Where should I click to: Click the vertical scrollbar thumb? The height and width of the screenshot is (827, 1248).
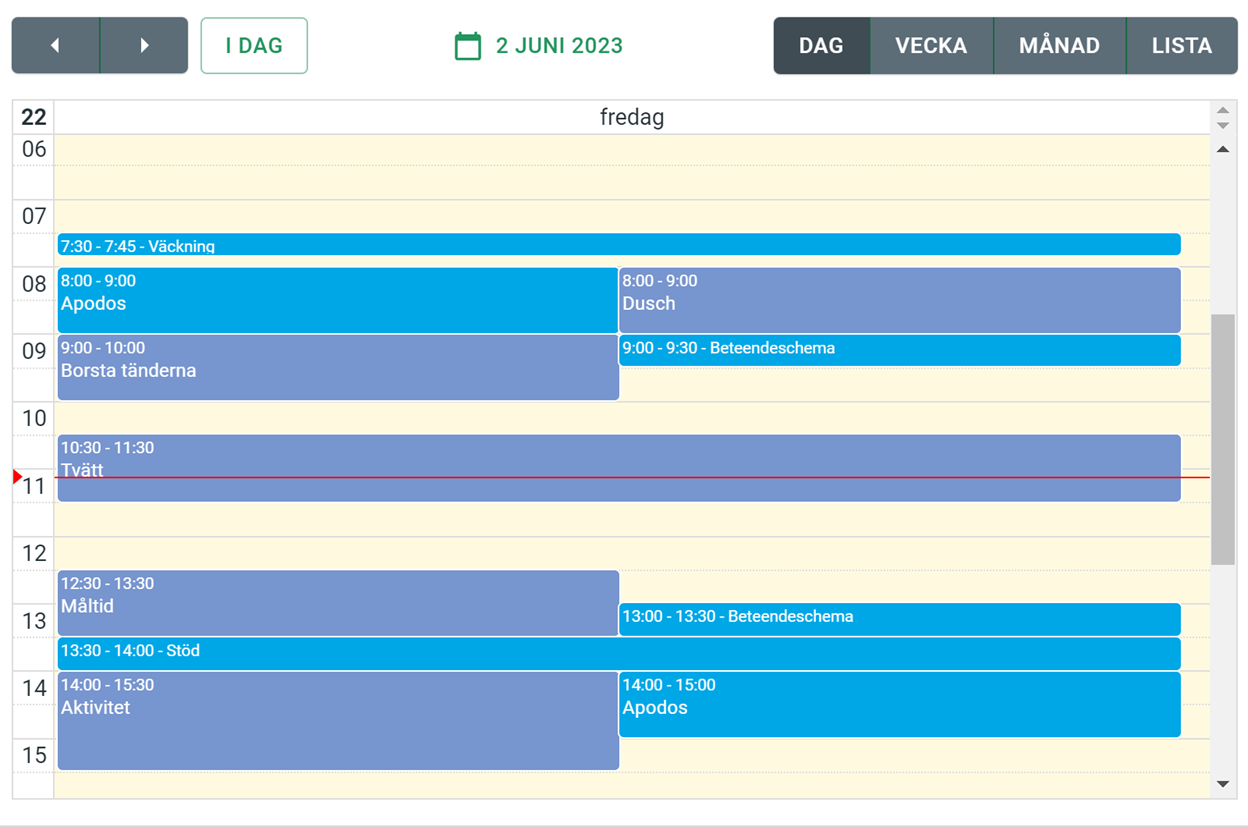click(x=1223, y=439)
